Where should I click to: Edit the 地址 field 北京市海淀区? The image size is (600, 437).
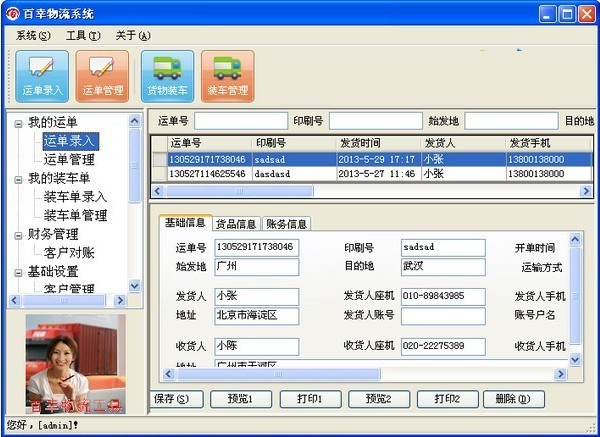tap(256, 316)
